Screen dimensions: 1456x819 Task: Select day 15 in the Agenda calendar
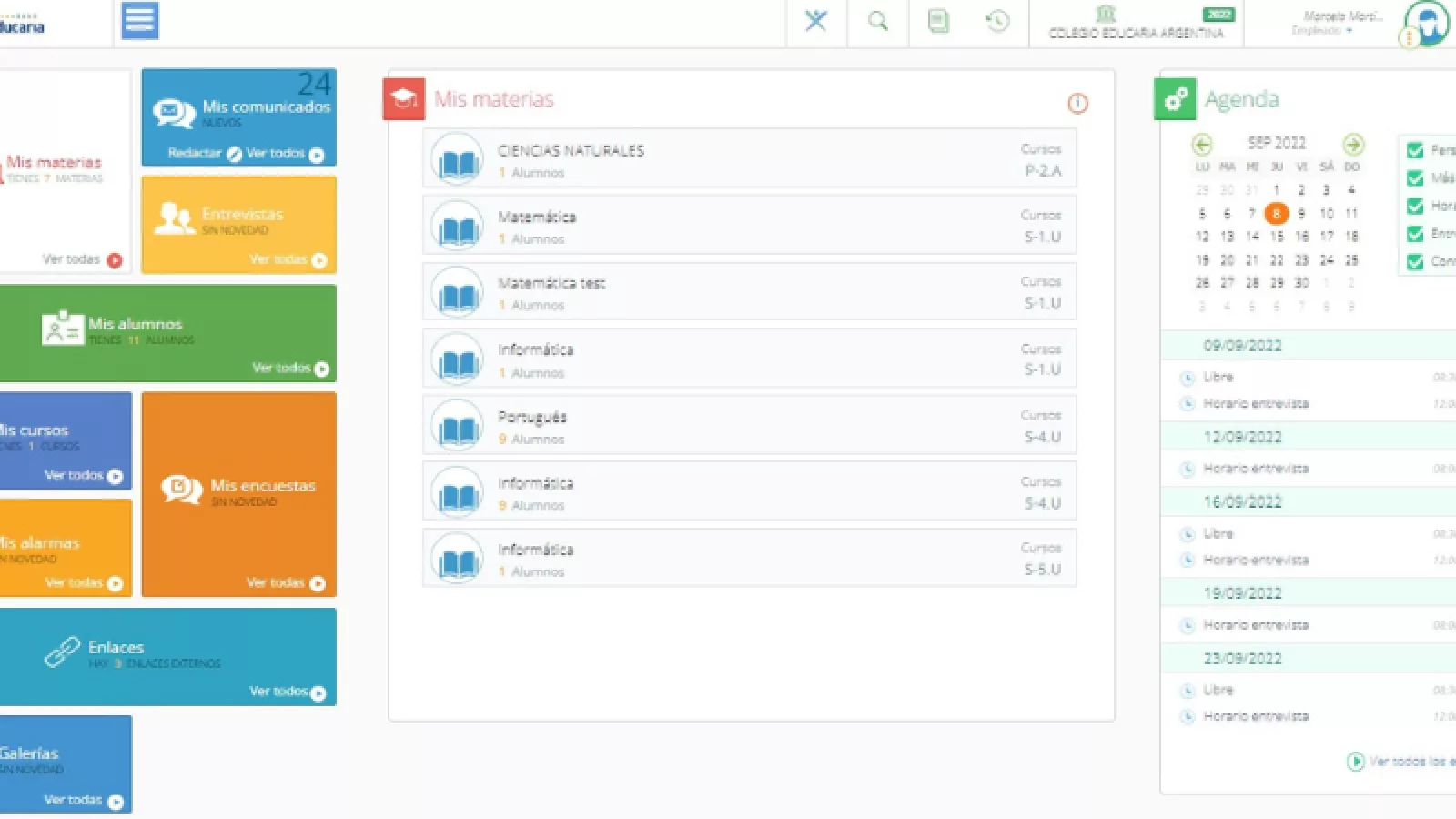(x=1277, y=237)
